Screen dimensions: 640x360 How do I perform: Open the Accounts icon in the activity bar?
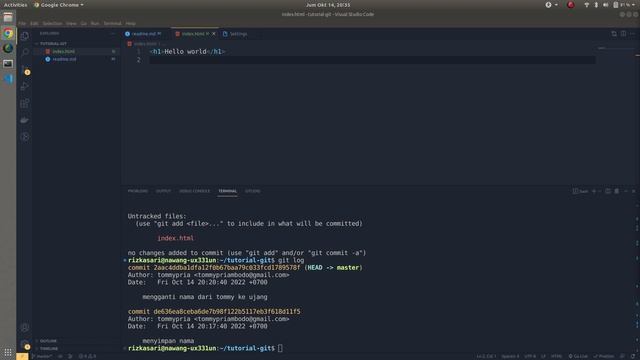tap(25, 327)
